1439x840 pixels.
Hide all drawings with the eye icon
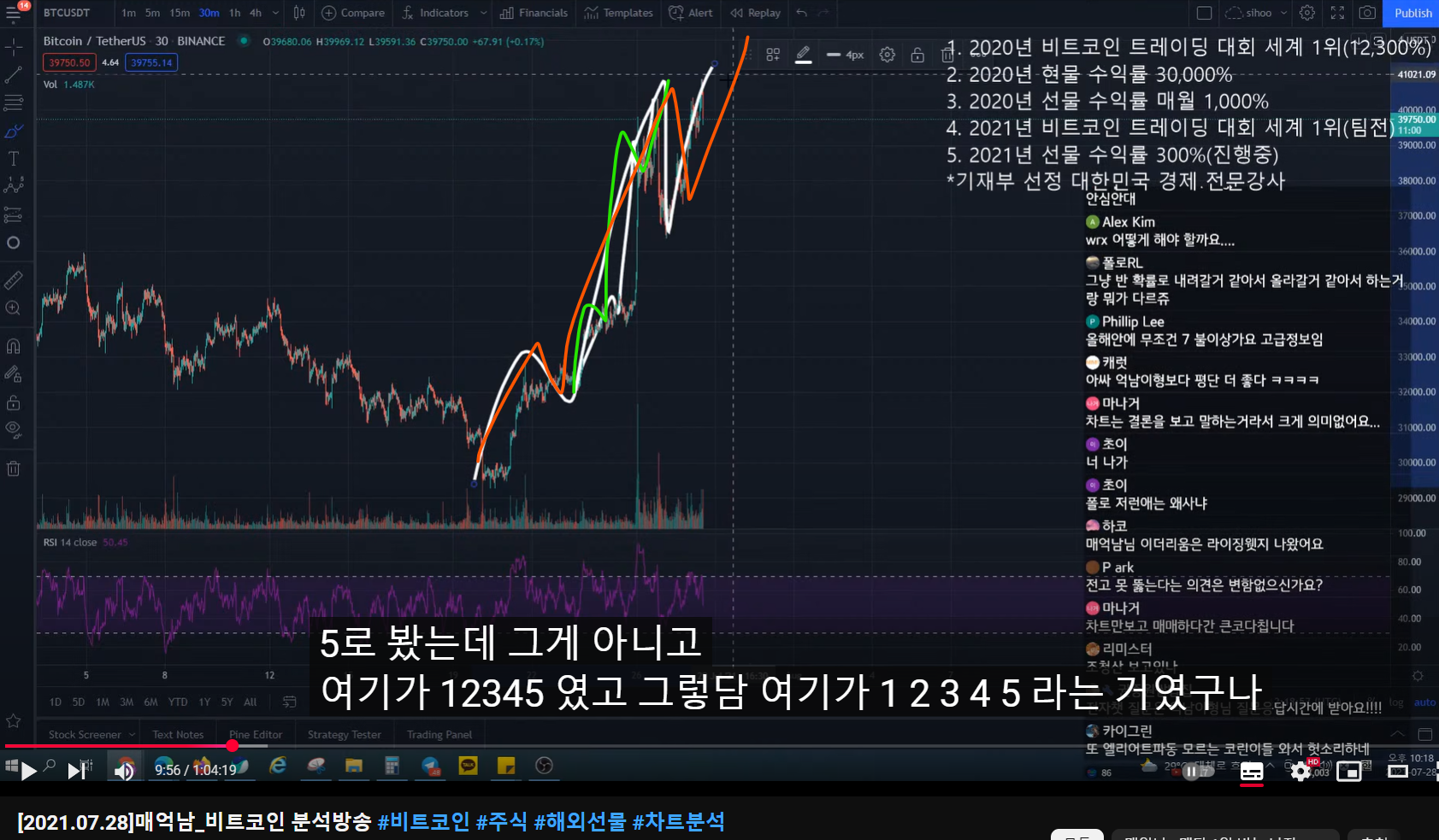[14, 429]
